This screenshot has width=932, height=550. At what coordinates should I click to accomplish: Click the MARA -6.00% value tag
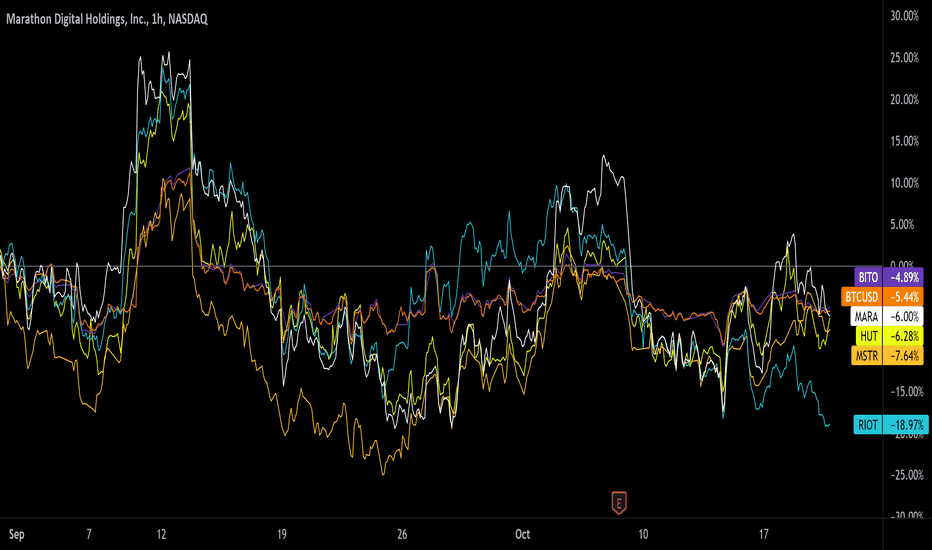pyautogui.click(x=903, y=316)
